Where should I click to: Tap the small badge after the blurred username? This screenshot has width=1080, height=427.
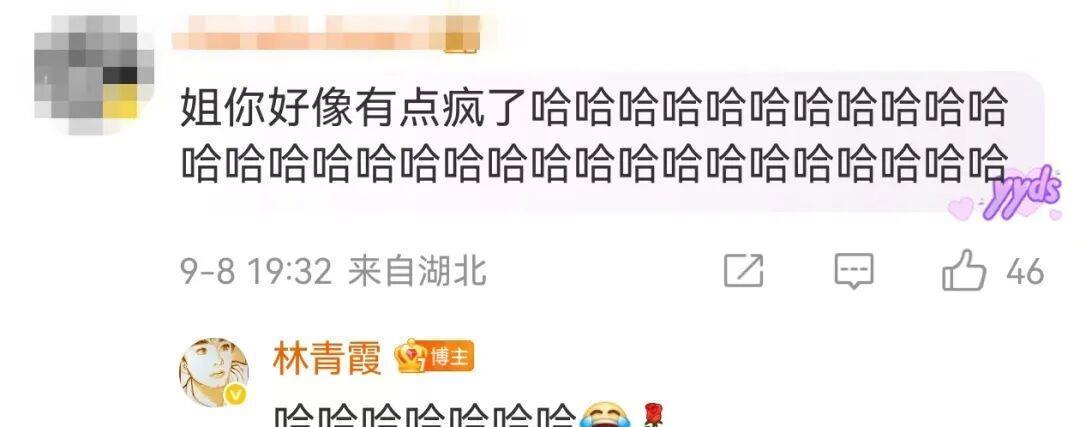(462, 34)
